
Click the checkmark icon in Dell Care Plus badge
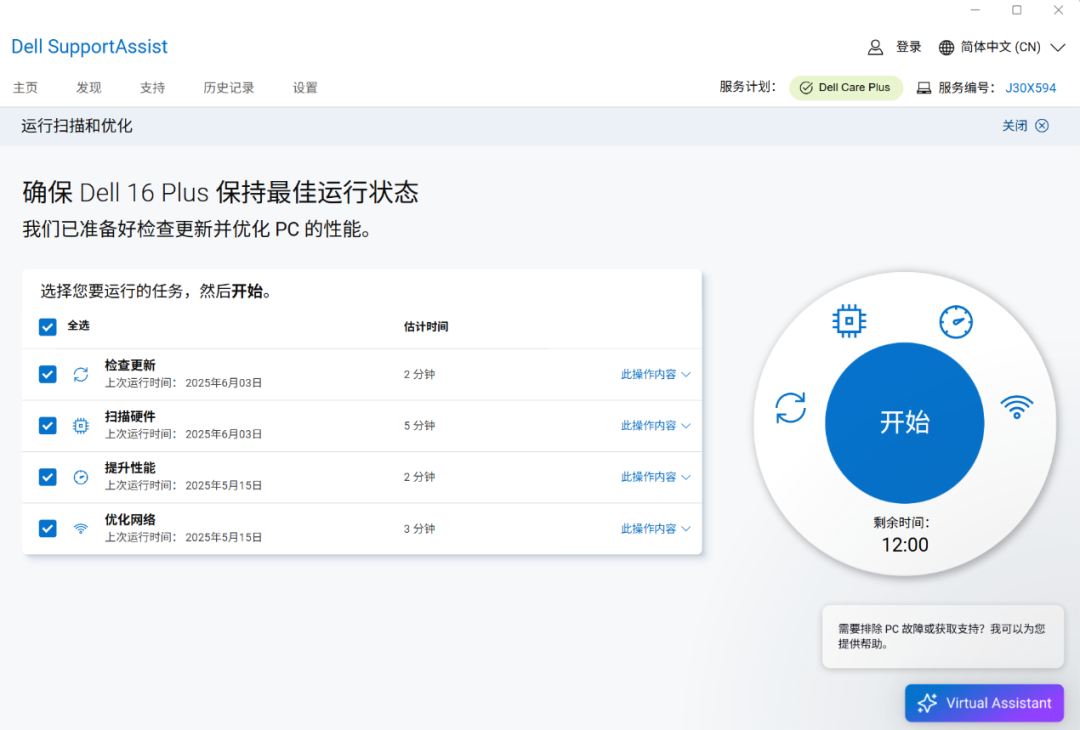[x=806, y=88]
